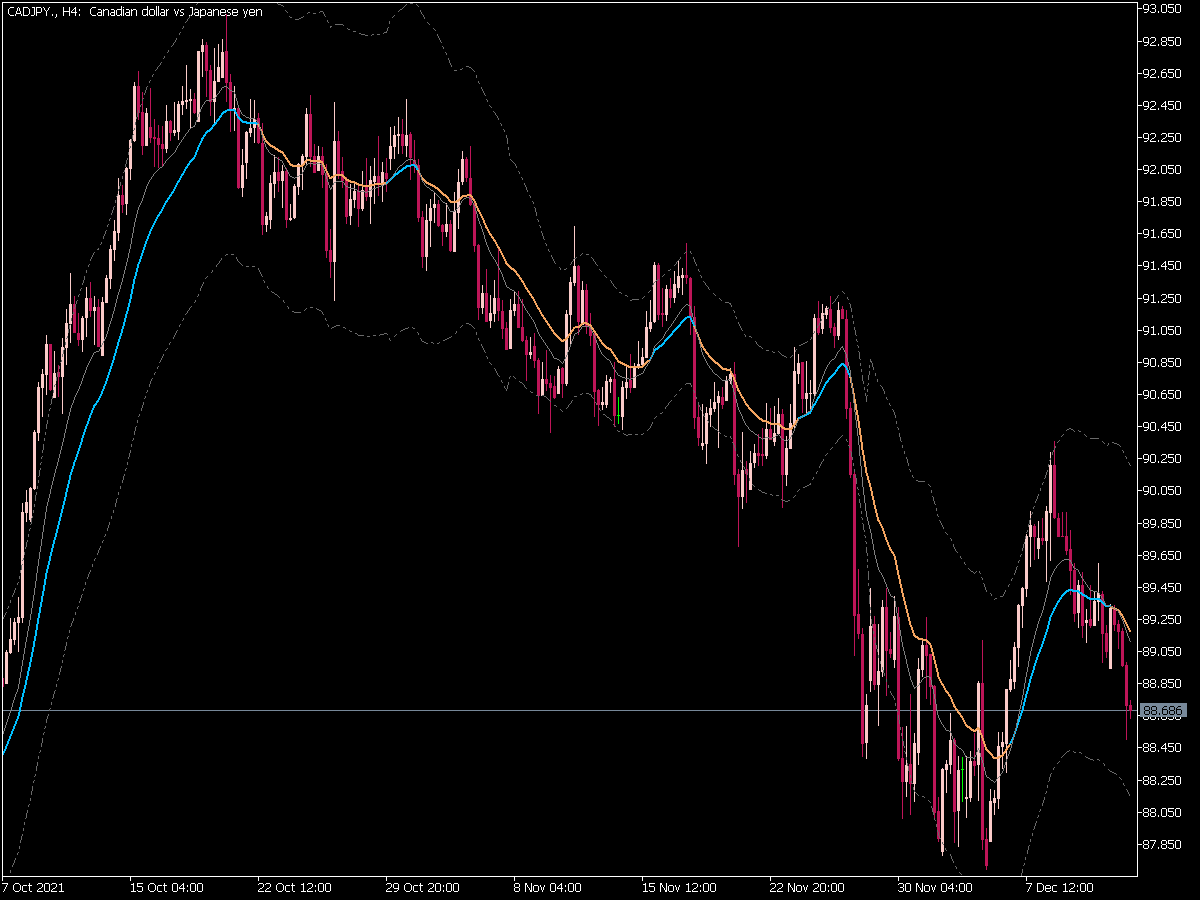The image size is (1200, 900).
Task: Select the 15 Oct 04:00 time label
Action: click(x=167, y=887)
